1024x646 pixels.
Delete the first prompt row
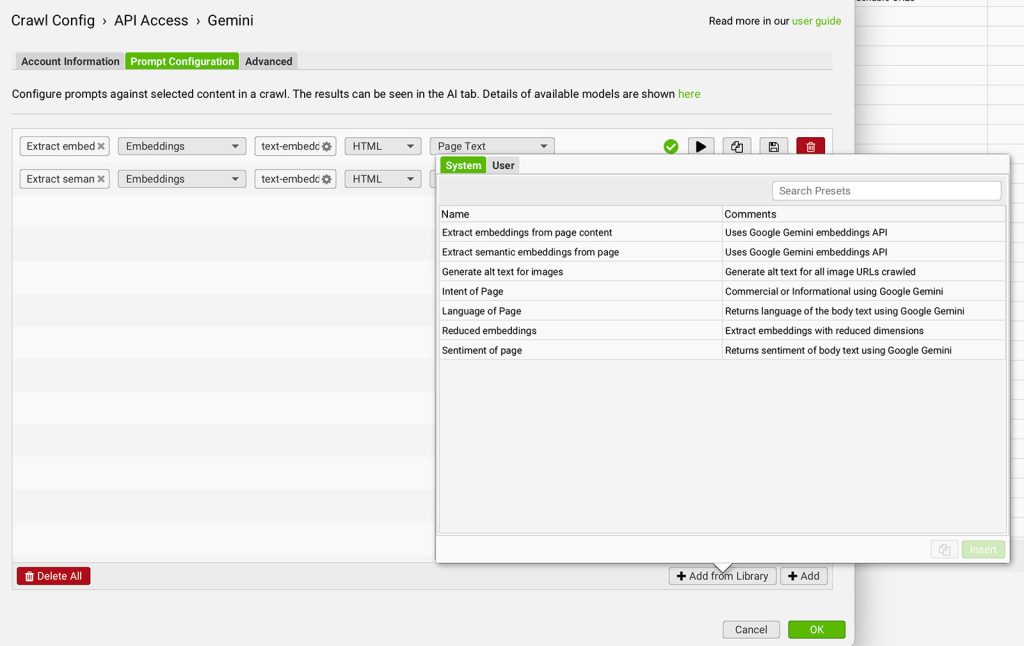[x=810, y=146]
